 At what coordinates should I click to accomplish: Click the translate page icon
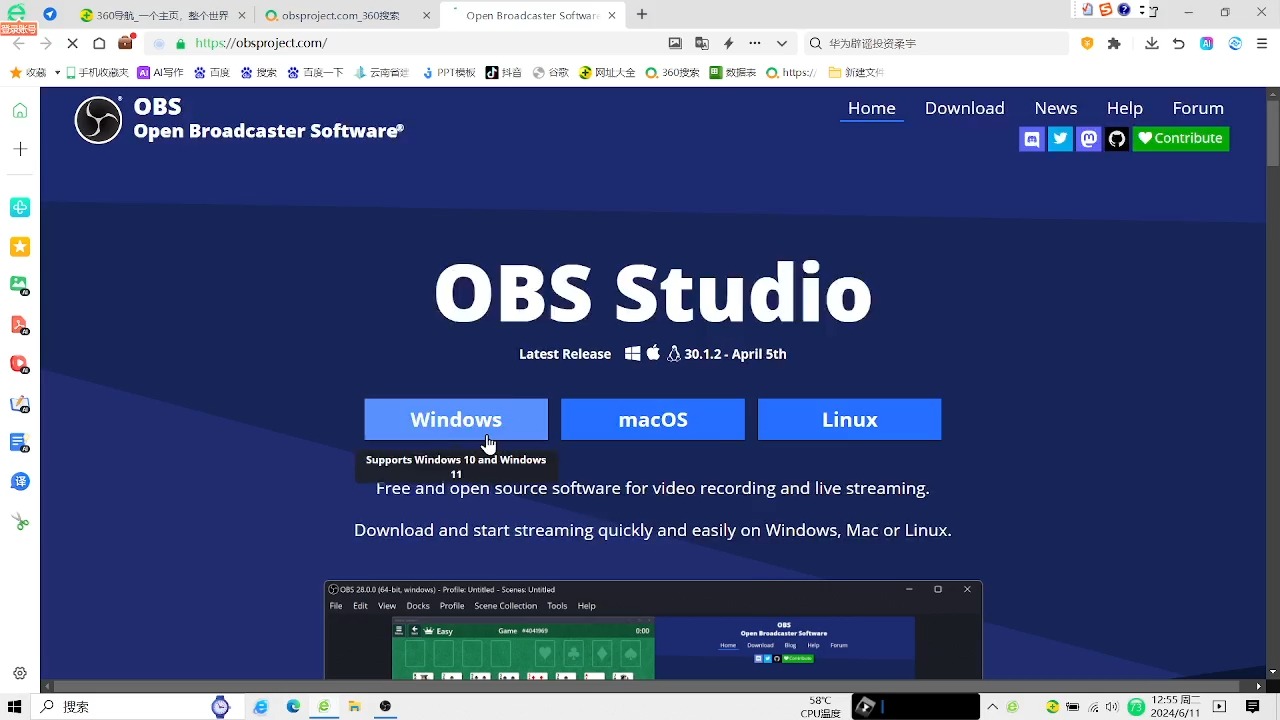coord(702,43)
